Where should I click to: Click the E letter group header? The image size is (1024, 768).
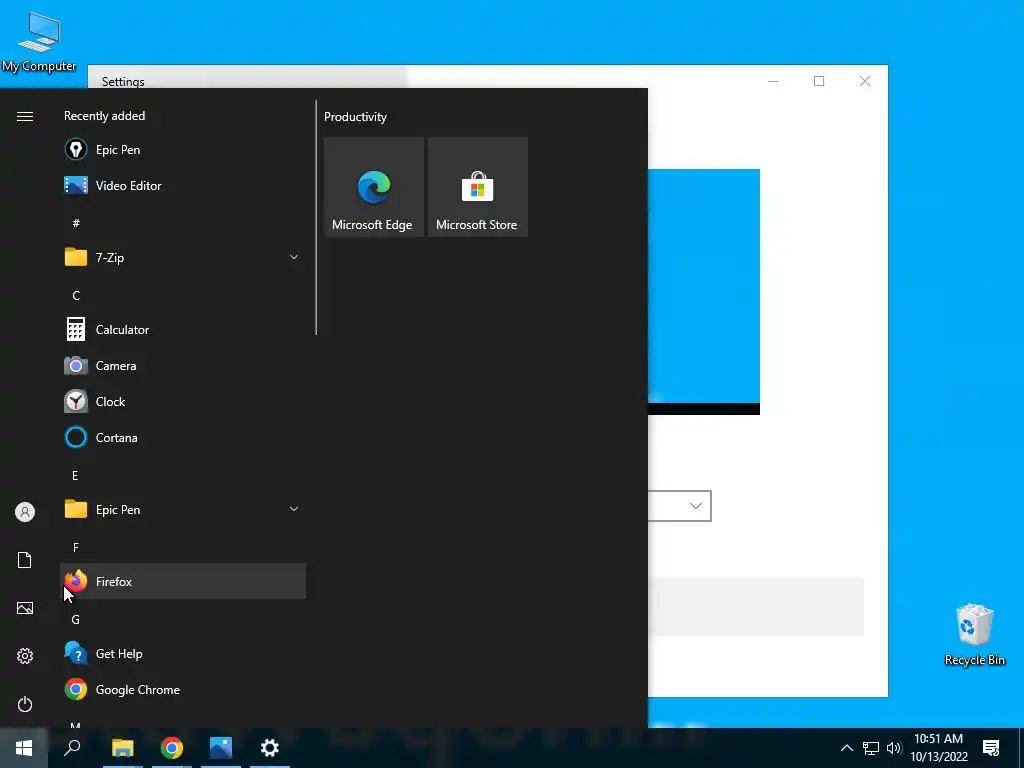coord(75,475)
